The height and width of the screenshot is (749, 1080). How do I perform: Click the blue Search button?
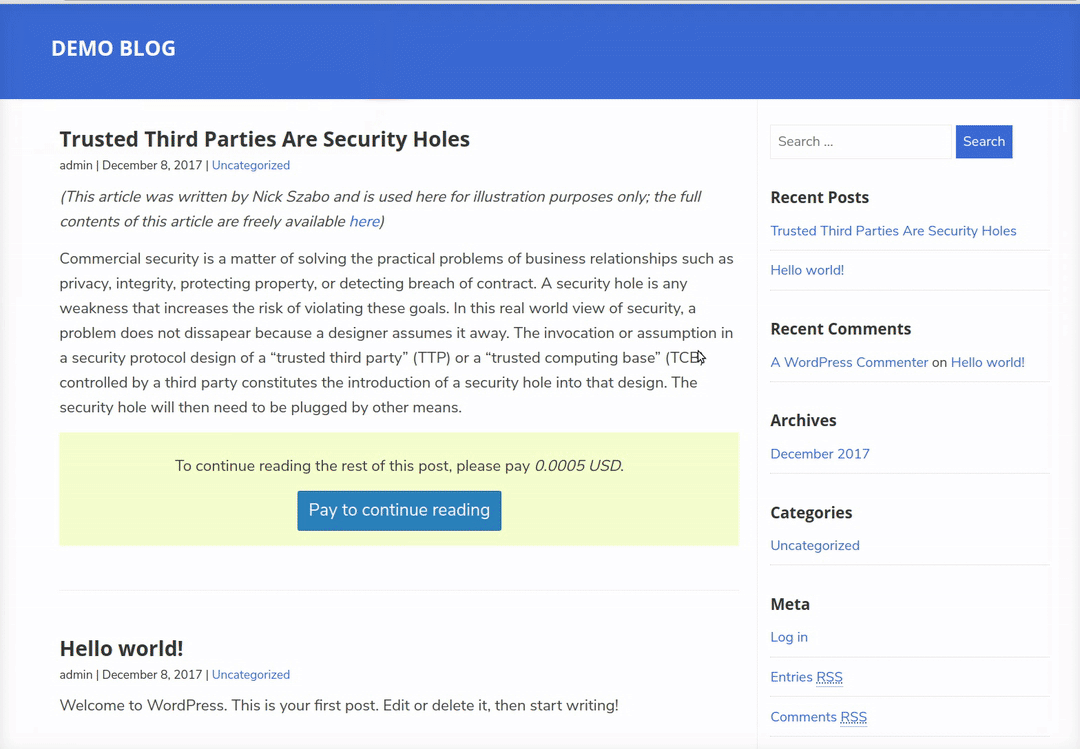[x=983, y=142]
